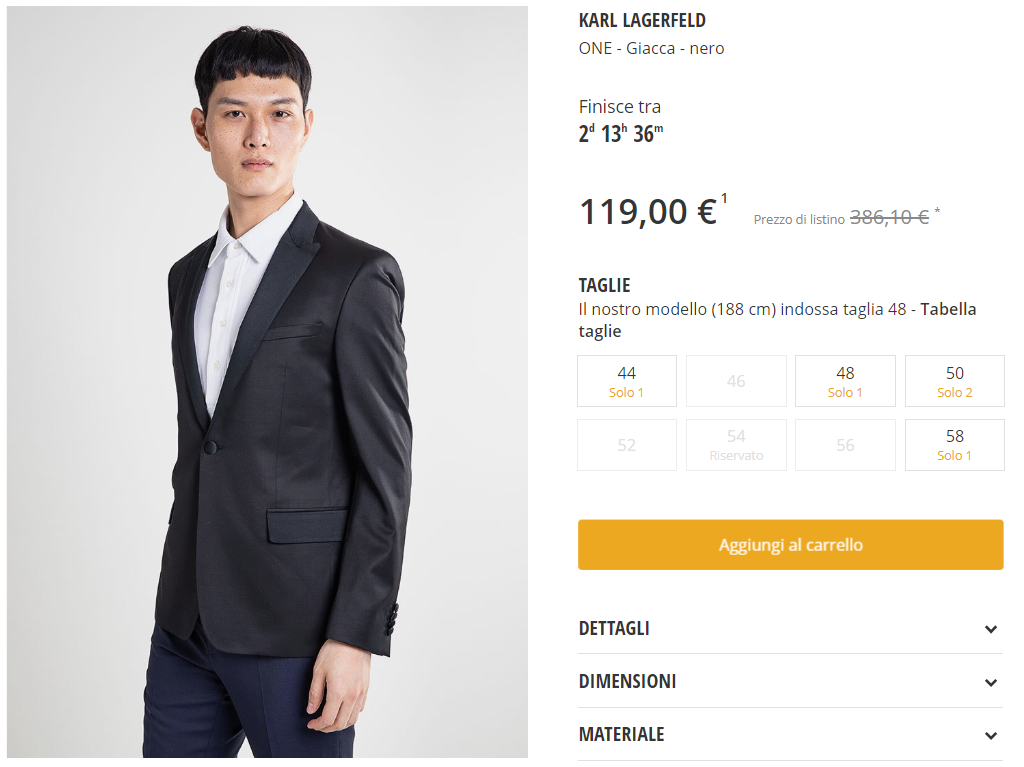Expand the DETTAGLI section chevron
This screenshot has width=1024, height=767.
point(990,629)
